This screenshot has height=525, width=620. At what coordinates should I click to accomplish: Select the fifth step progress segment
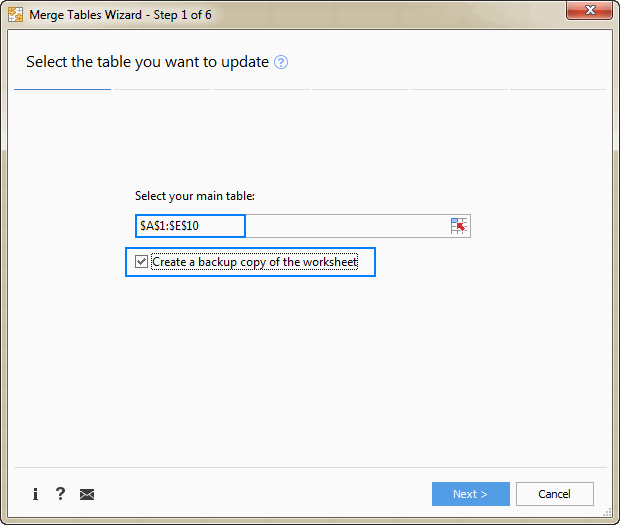(458, 90)
